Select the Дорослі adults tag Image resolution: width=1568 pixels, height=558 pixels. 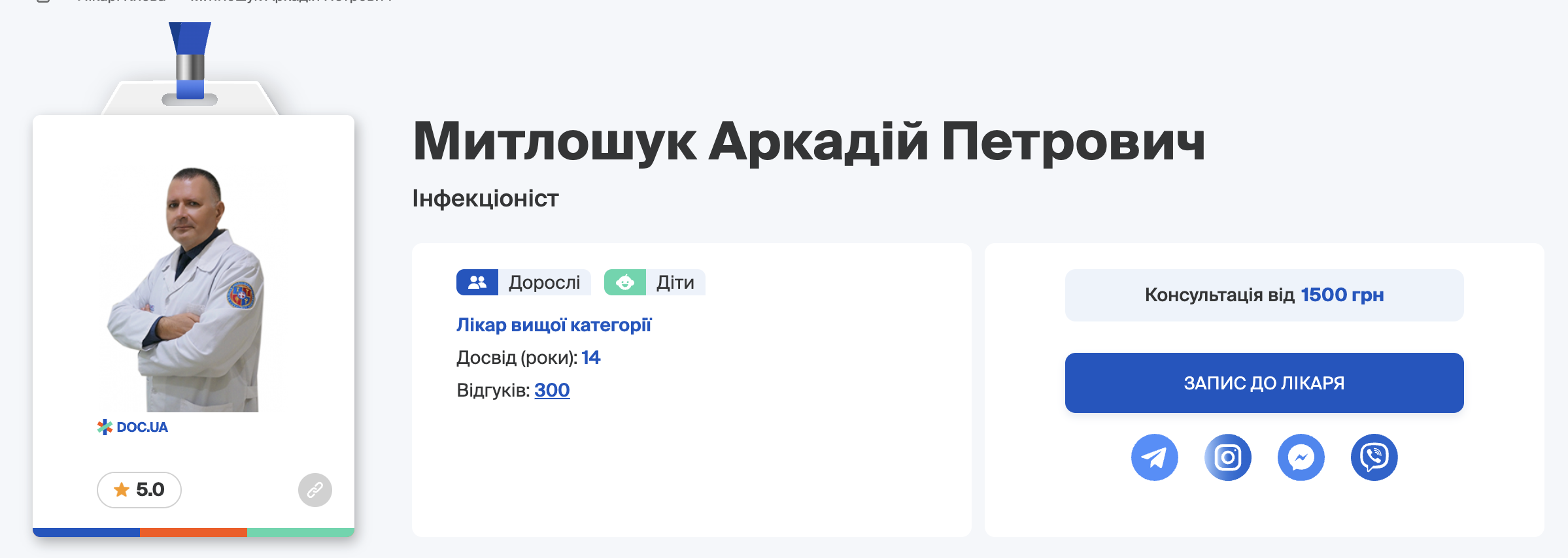pyautogui.click(x=523, y=282)
